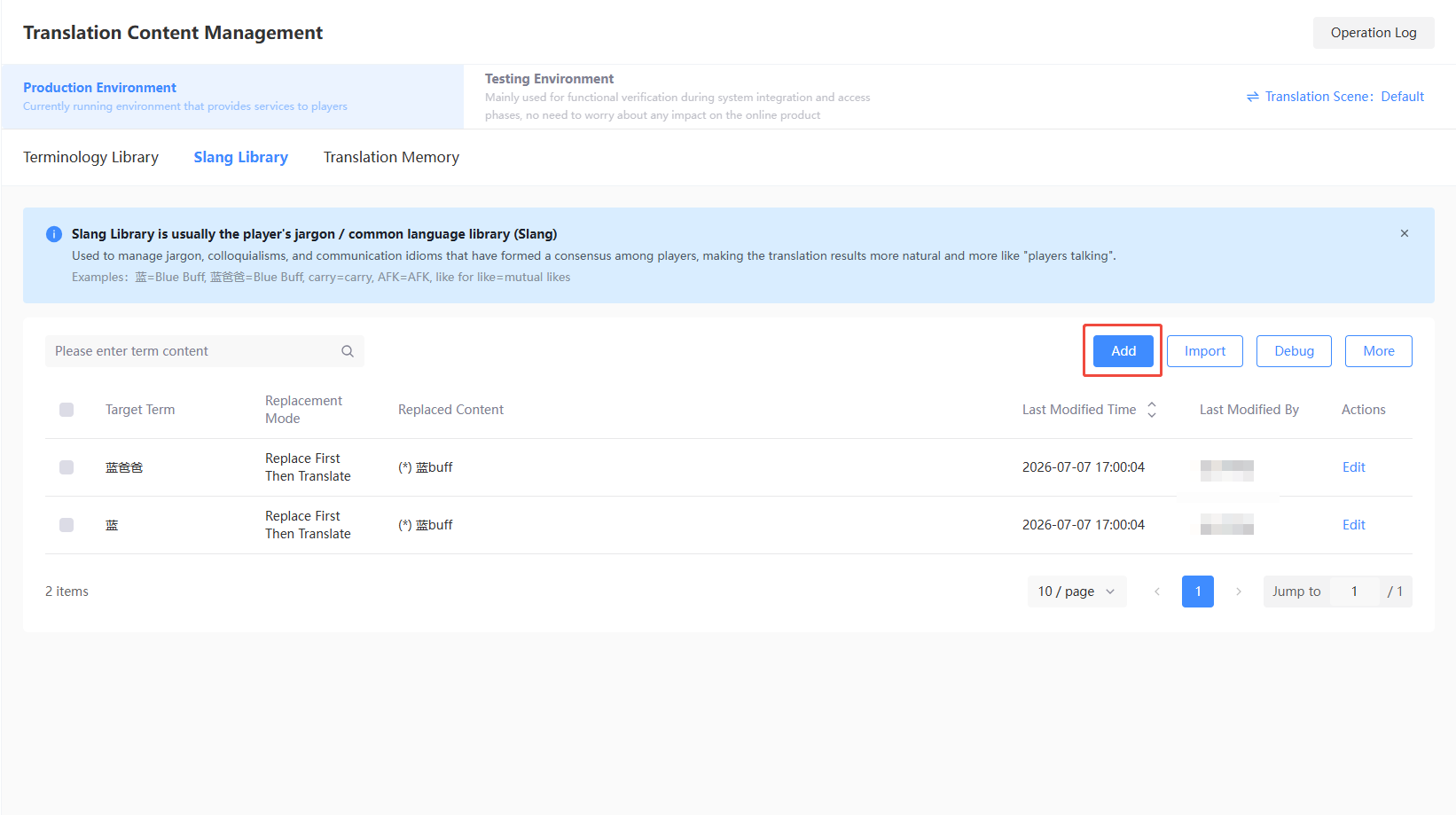The width and height of the screenshot is (1456, 815).
Task: Sort by Last Modified Time arrows
Action: click(x=1152, y=410)
